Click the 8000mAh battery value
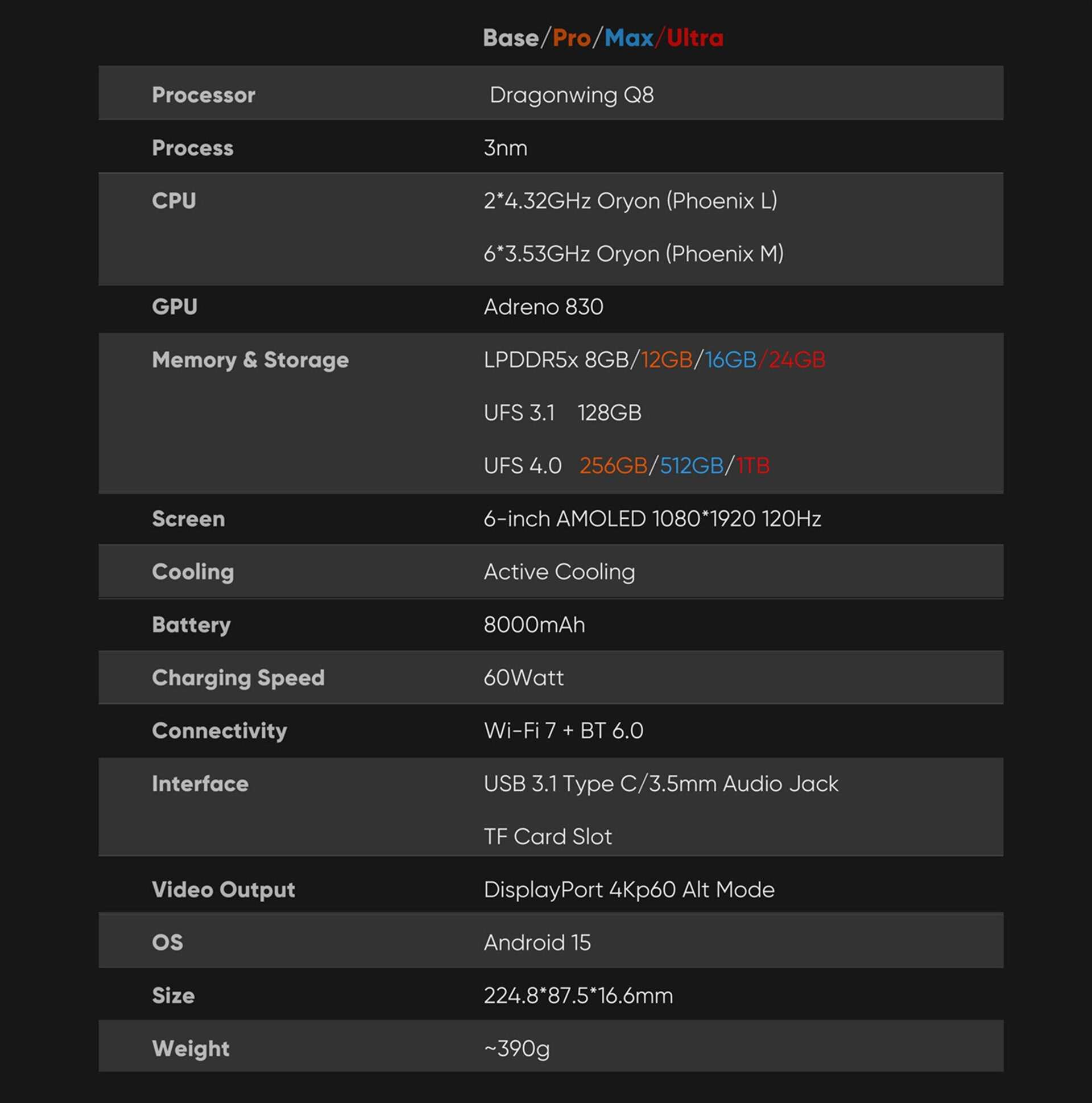Image resolution: width=1092 pixels, height=1103 pixels. (x=534, y=625)
